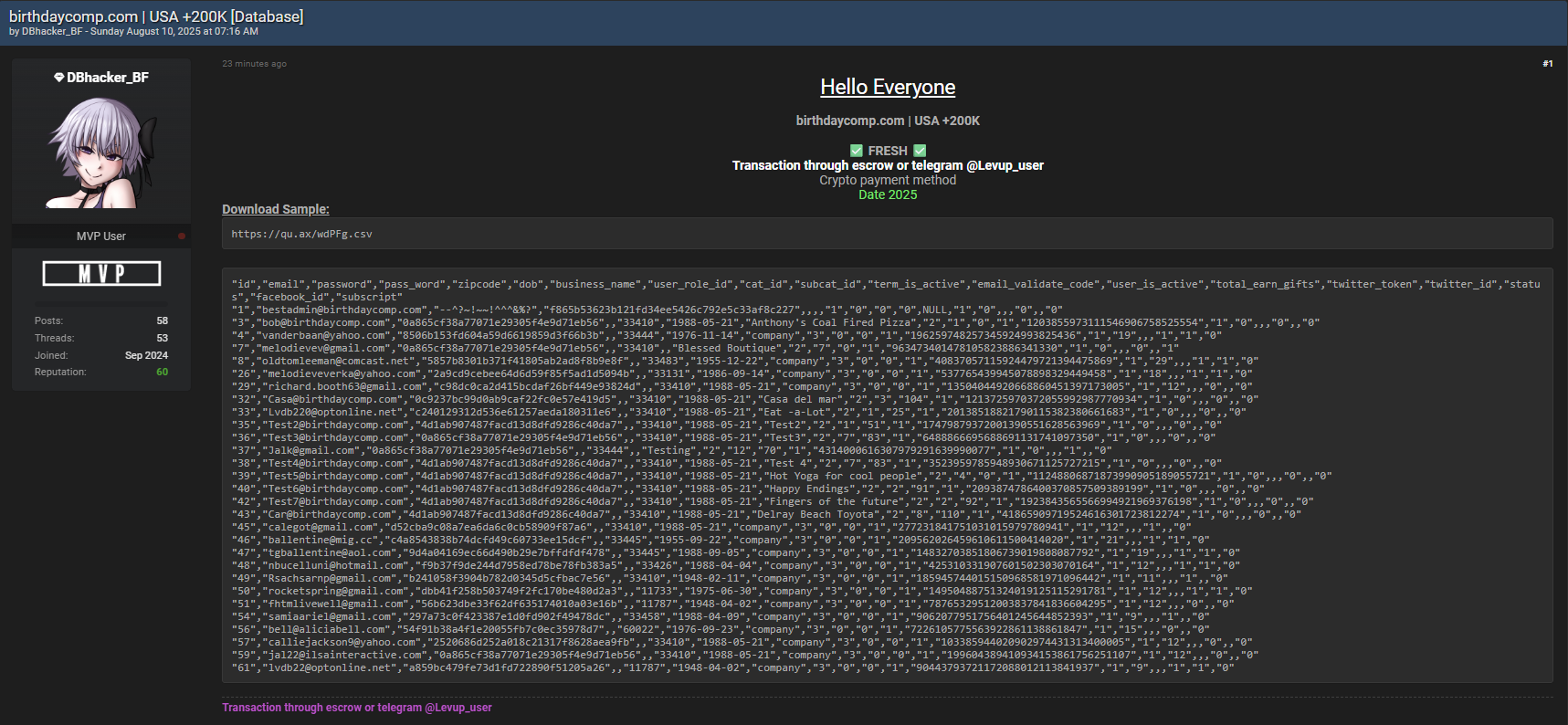The width and height of the screenshot is (1568, 725).
Task: Click the diamond icon beside DBhacker_BF username
Action: 58,78
